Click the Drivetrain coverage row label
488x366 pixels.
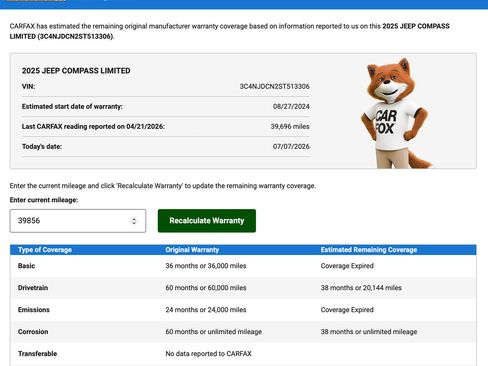[33, 288]
